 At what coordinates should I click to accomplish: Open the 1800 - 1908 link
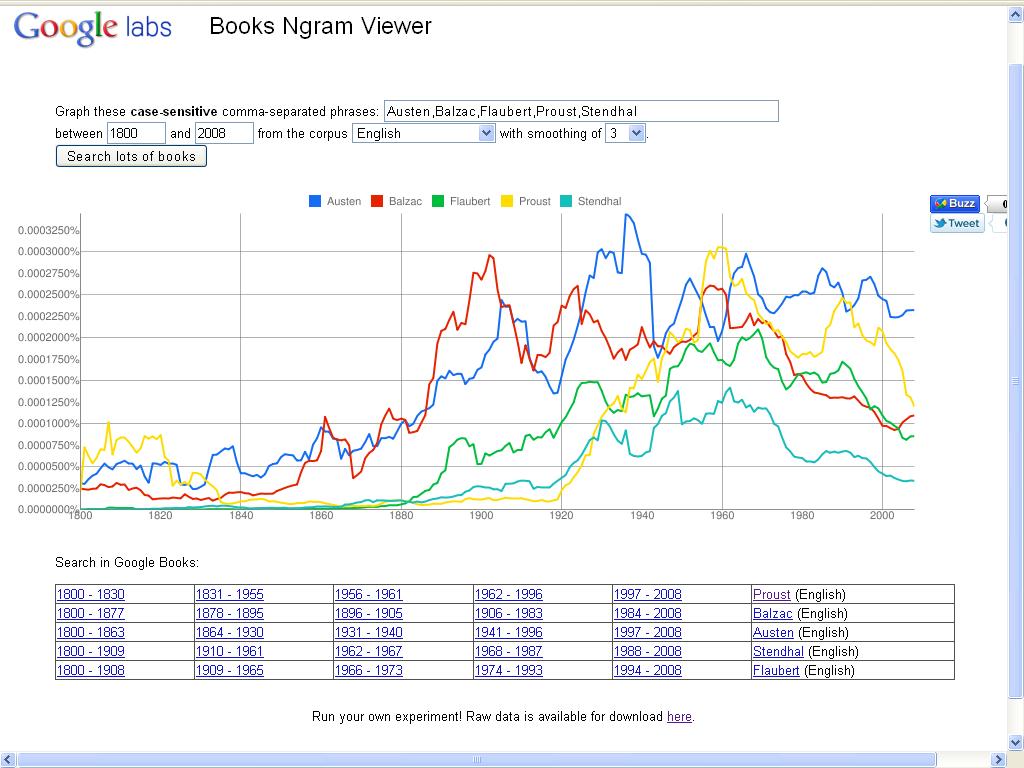pyautogui.click(x=91, y=670)
